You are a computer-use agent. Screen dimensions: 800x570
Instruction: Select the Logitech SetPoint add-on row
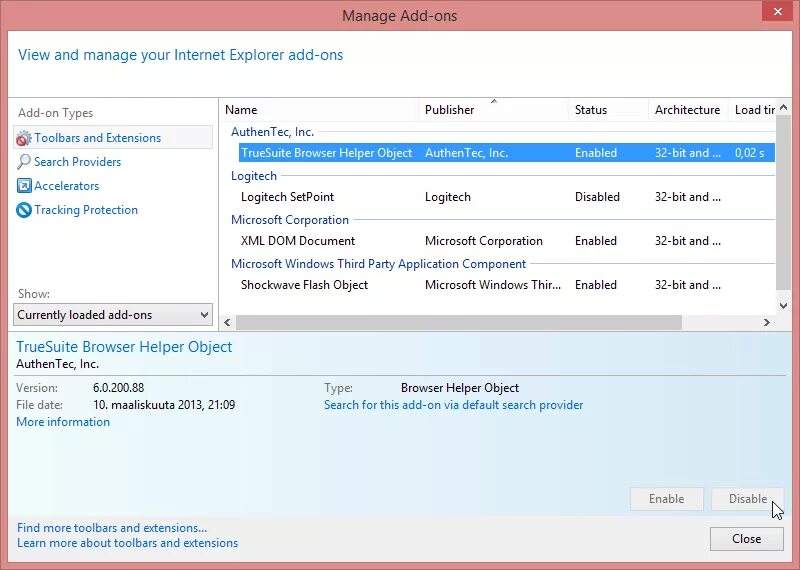point(507,197)
